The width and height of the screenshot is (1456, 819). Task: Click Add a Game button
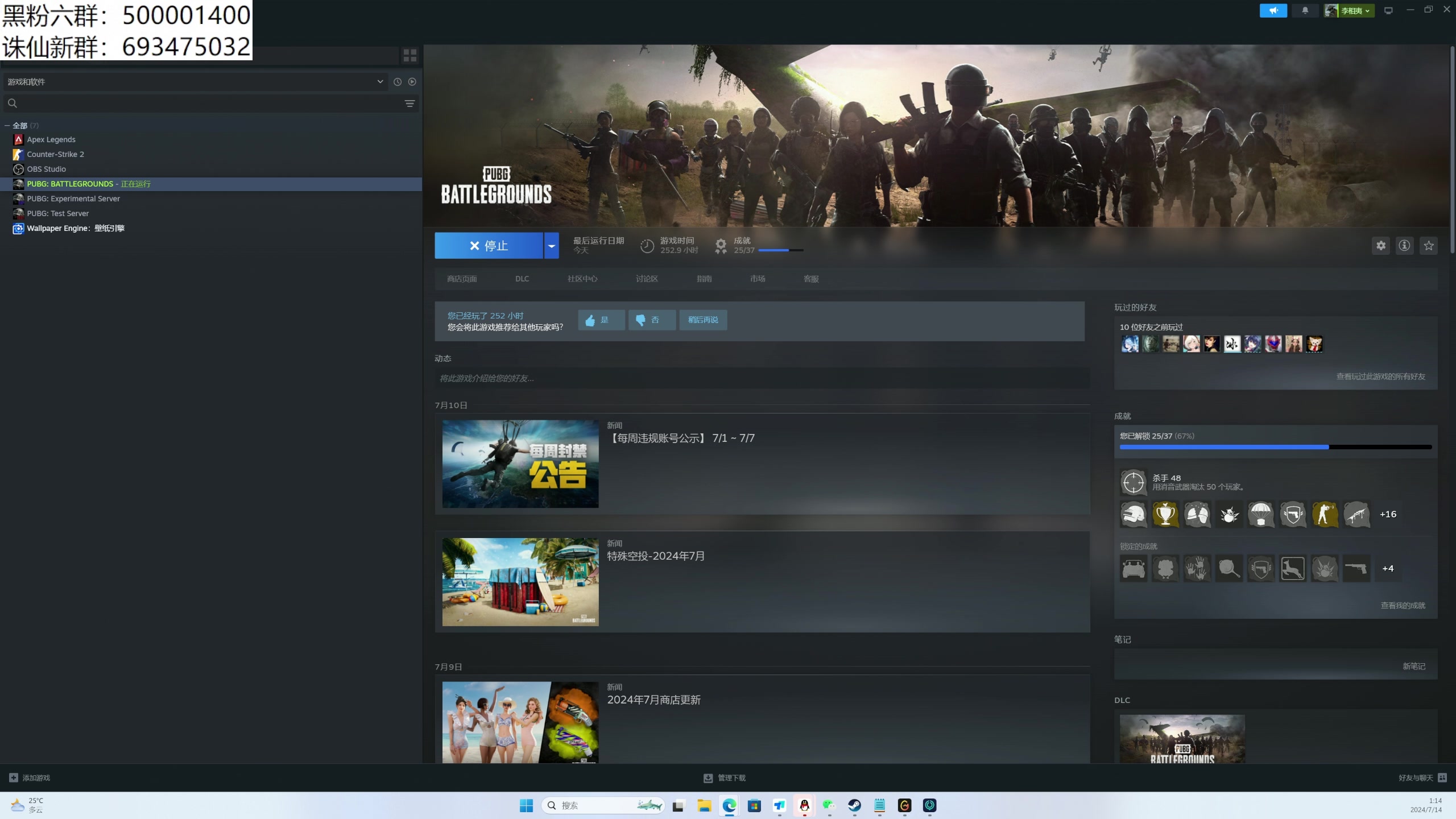coord(30,778)
